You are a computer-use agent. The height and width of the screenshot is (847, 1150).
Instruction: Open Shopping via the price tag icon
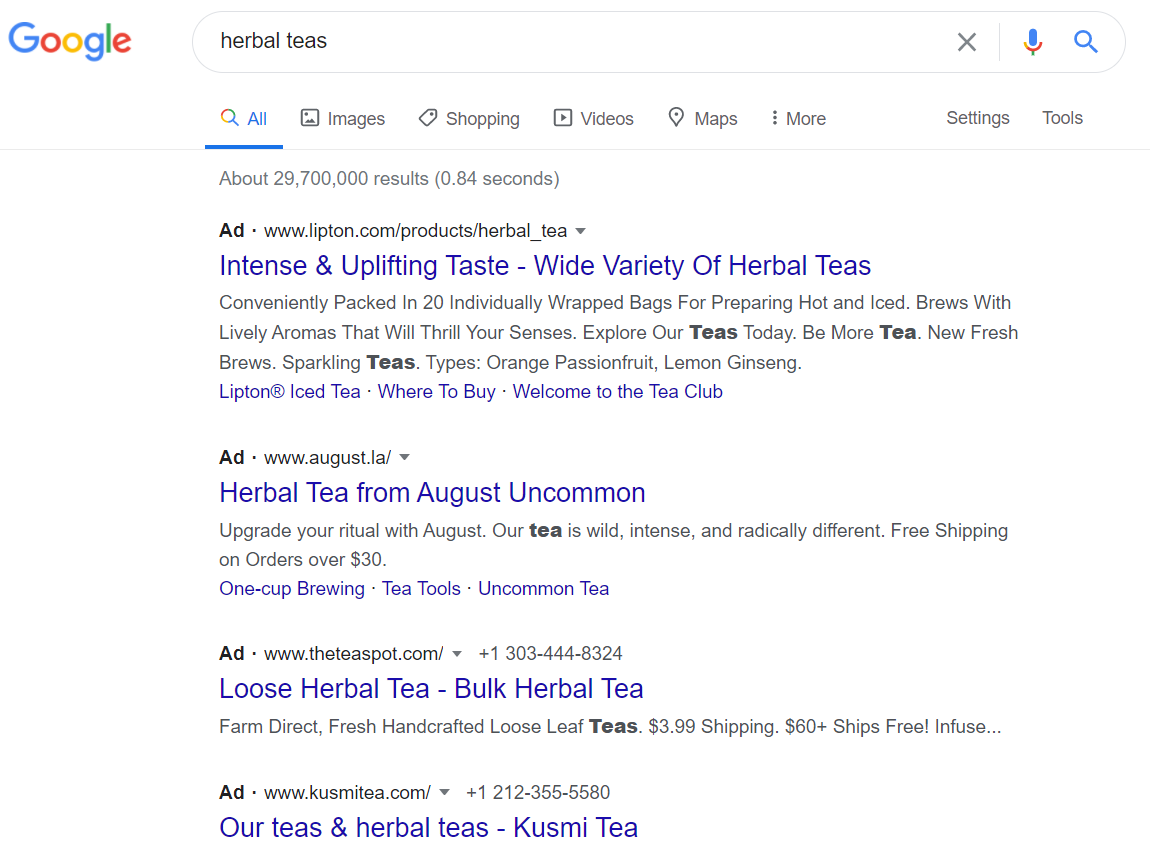coord(428,118)
